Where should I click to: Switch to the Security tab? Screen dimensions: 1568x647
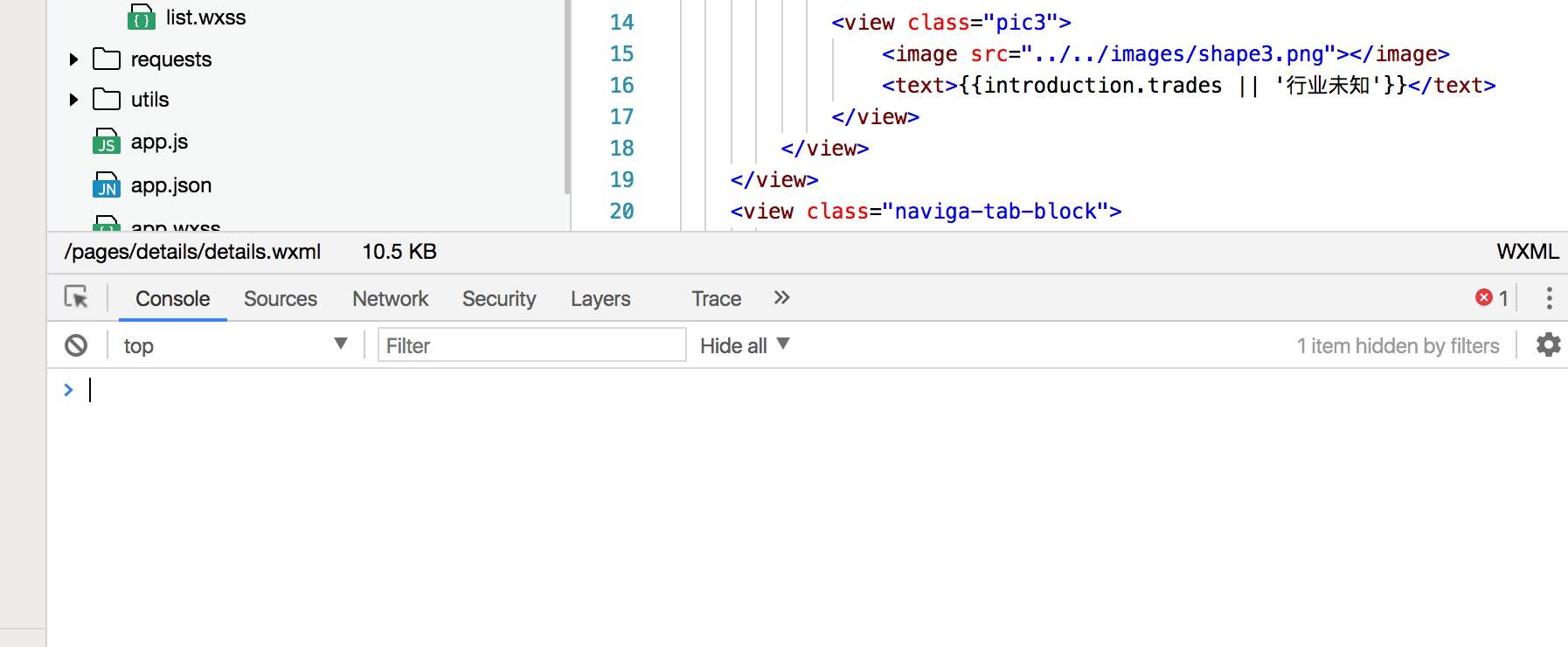499,299
